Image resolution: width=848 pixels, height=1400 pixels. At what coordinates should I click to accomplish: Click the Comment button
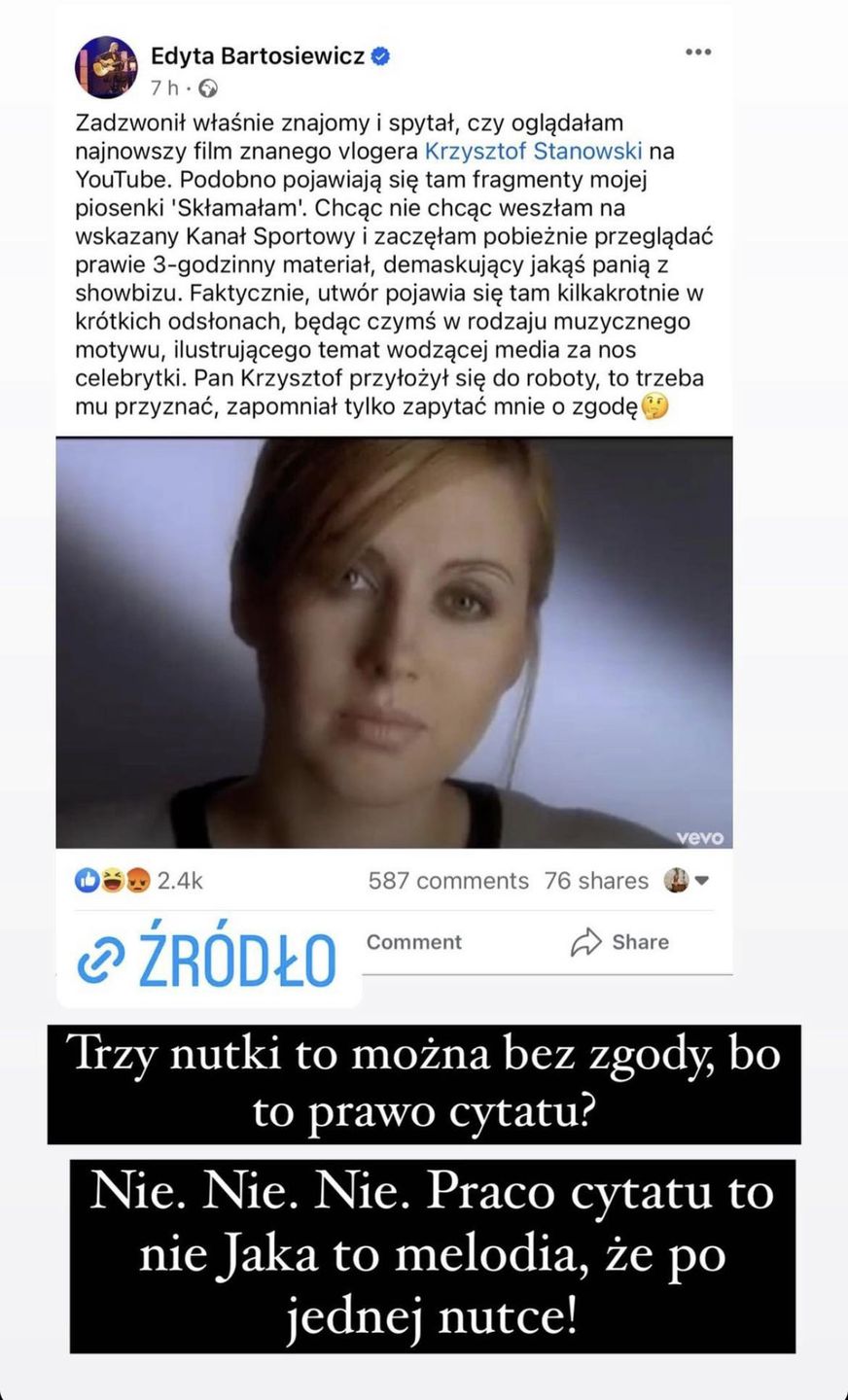414,942
